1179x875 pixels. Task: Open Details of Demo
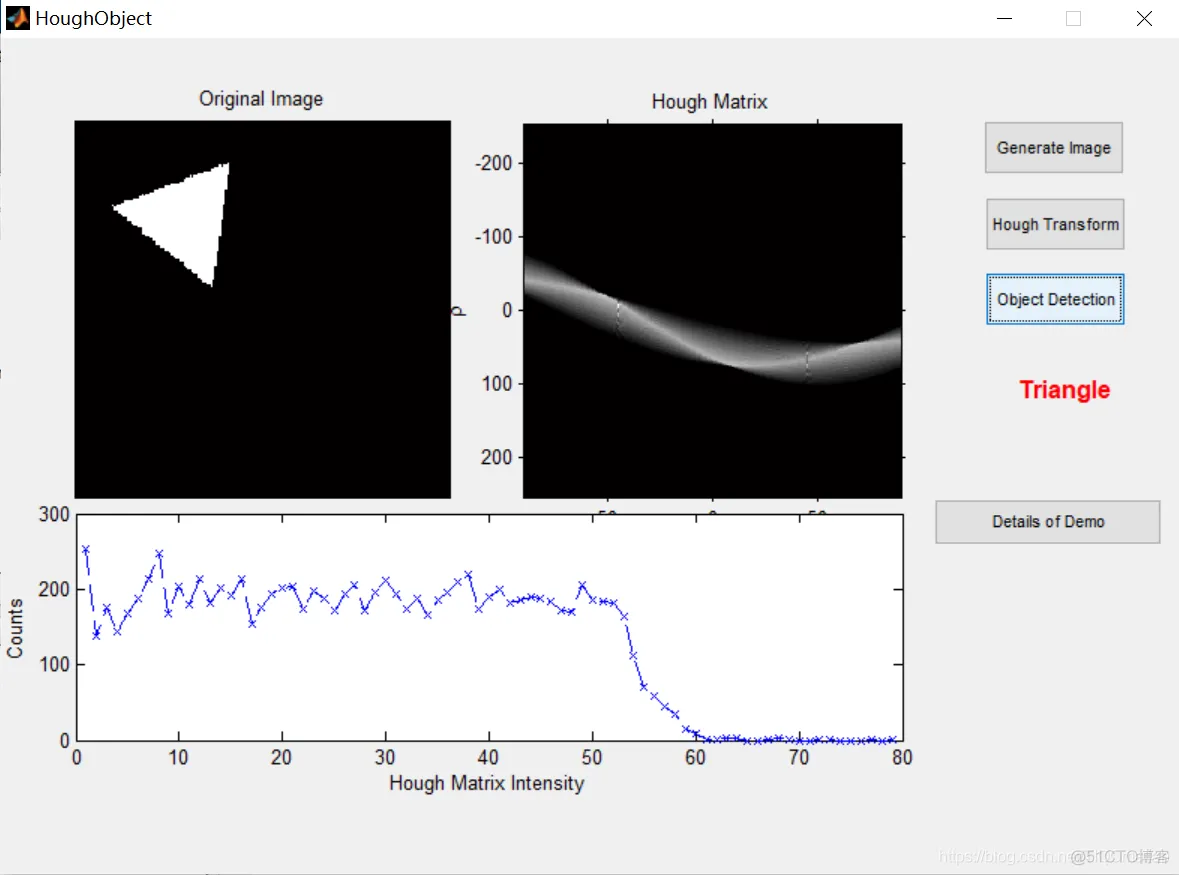pyautogui.click(x=1047, y=522)
